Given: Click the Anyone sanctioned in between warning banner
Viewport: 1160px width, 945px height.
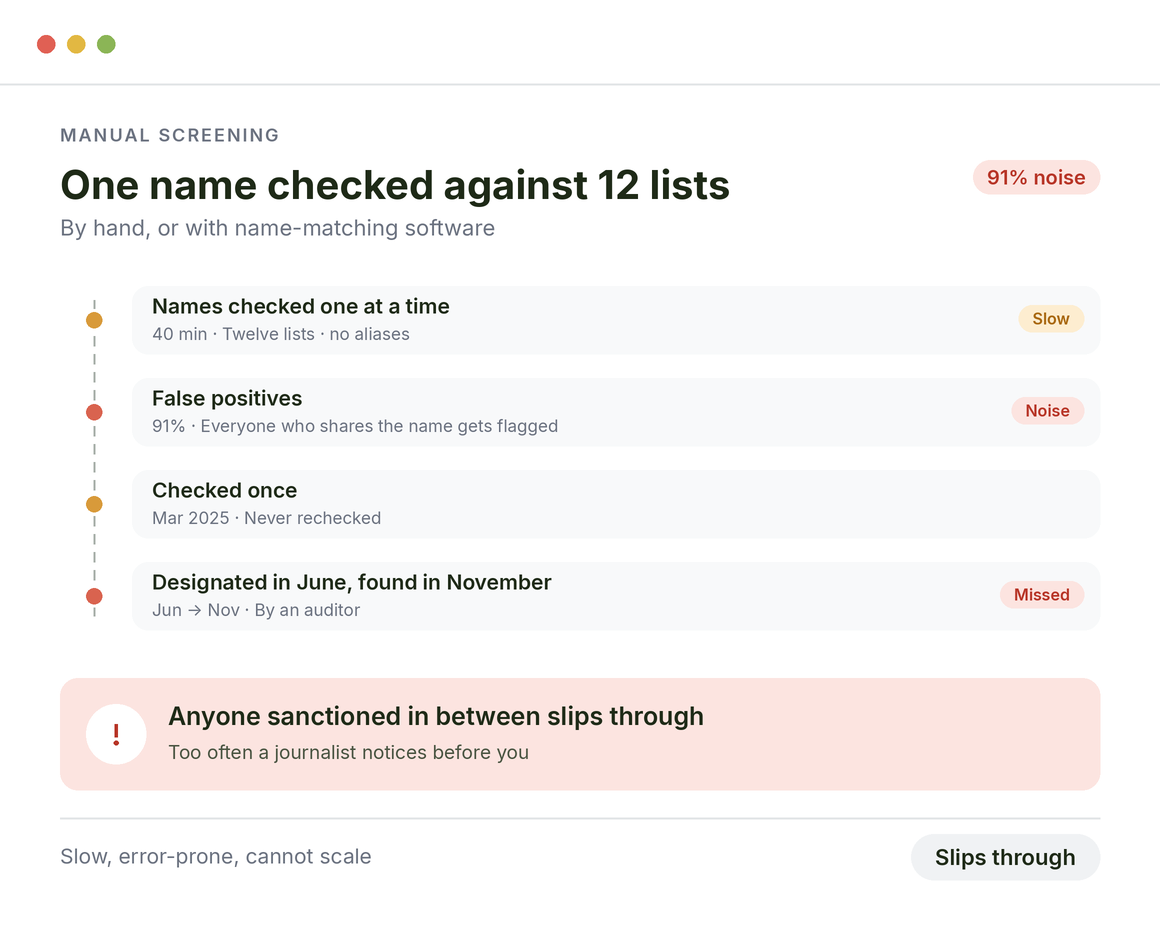Looking at the screenshot, I should click(580, 734).
